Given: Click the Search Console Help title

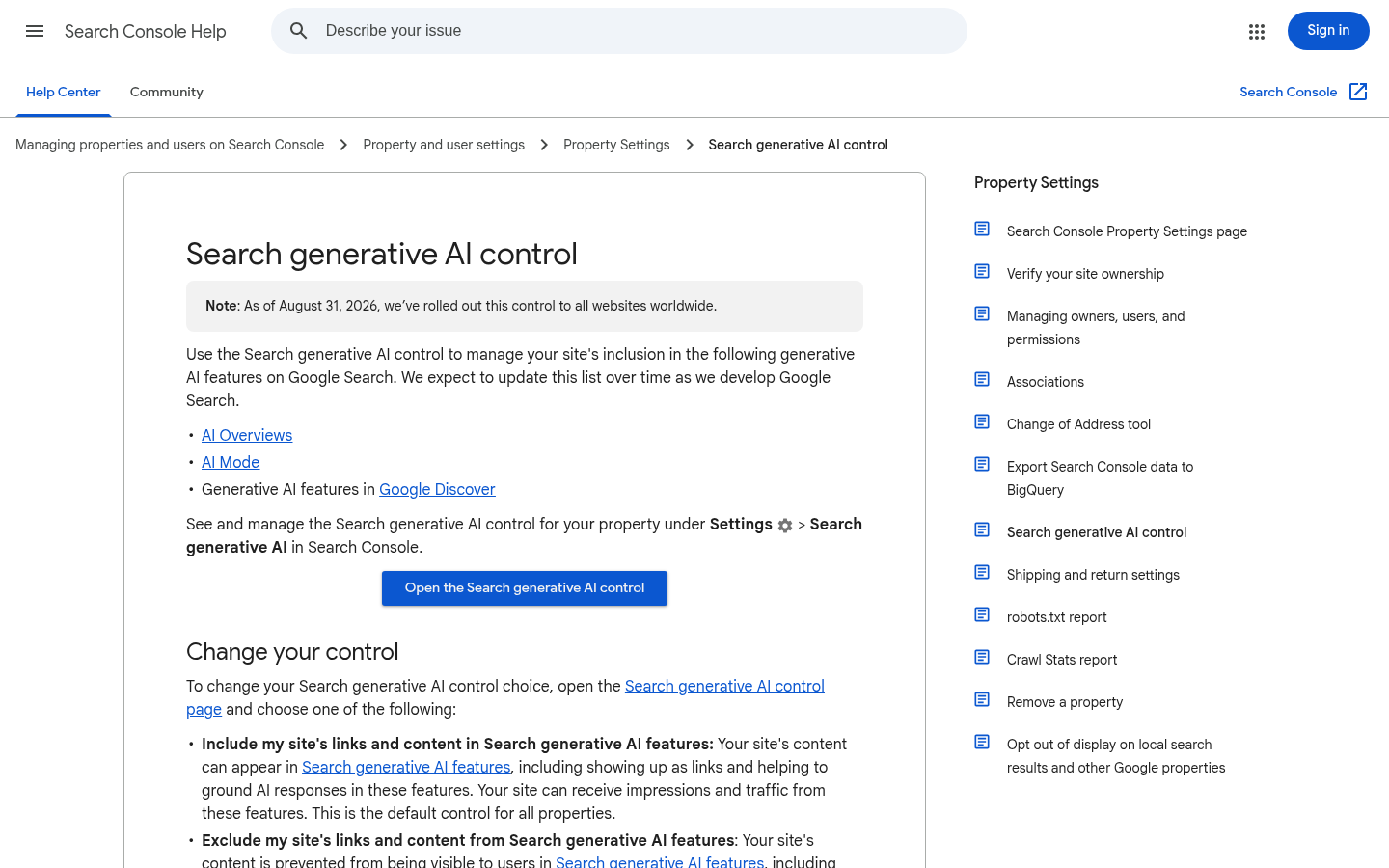Looking at the screenshot, I should [146, 32].
